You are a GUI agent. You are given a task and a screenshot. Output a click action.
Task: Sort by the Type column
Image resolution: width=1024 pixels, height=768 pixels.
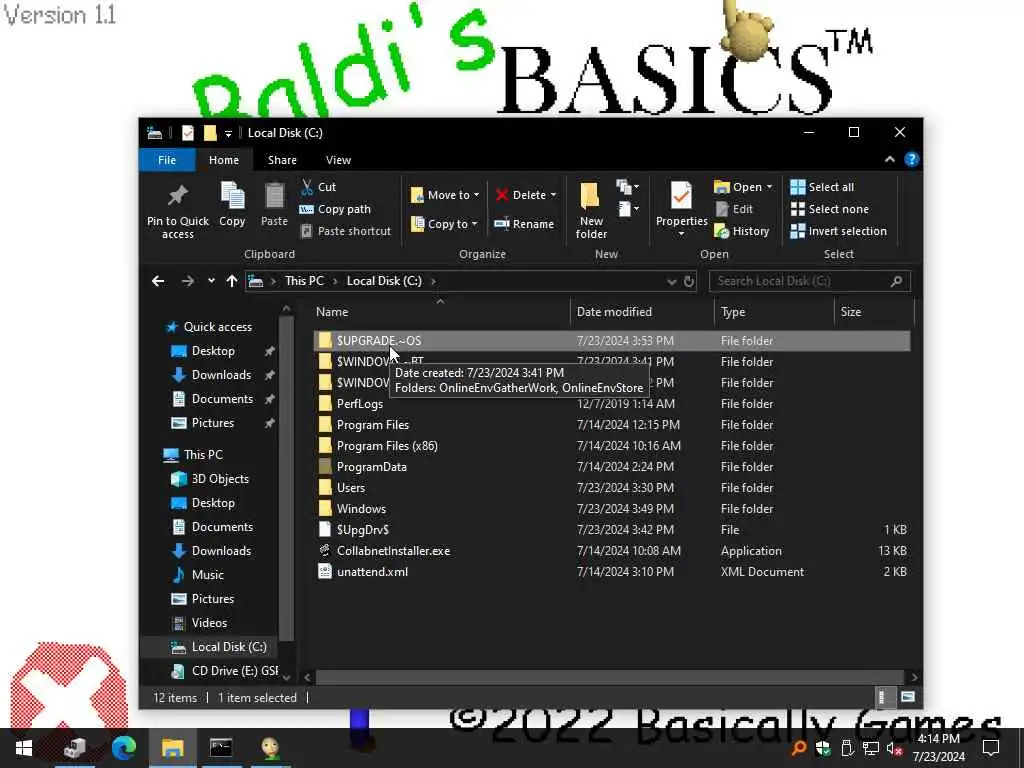click(x=775, y=312)
